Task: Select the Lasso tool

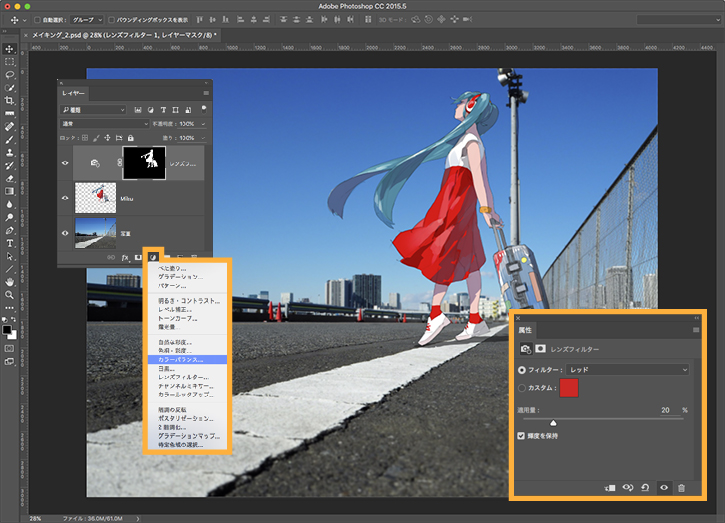Action: [10, 75]
